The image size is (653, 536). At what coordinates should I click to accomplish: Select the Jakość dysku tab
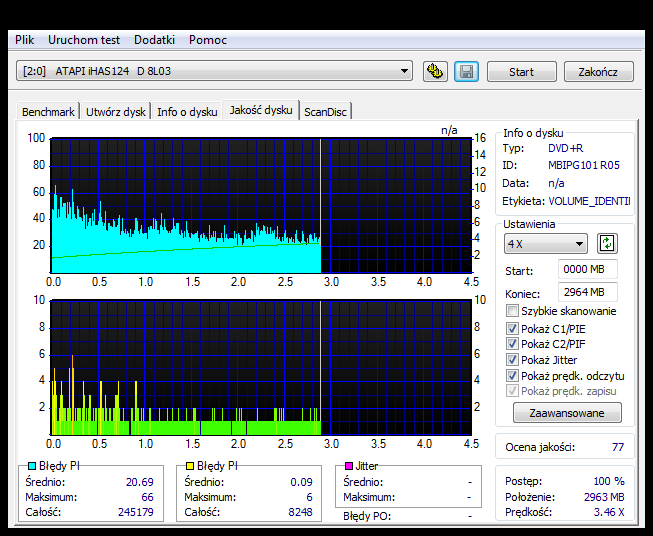pyautogui.click(x=261, y=110)
